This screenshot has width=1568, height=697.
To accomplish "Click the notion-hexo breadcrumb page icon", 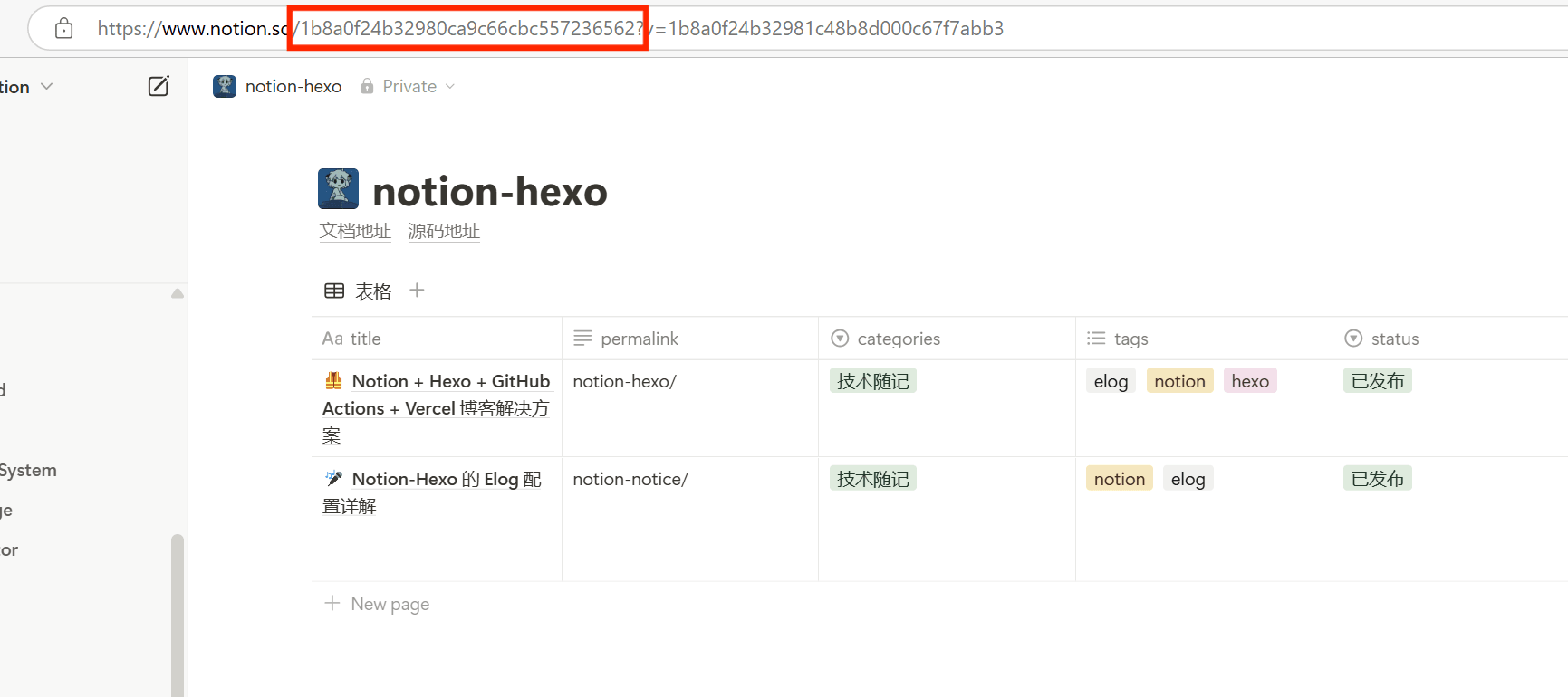I will click(x=225, y=86).
